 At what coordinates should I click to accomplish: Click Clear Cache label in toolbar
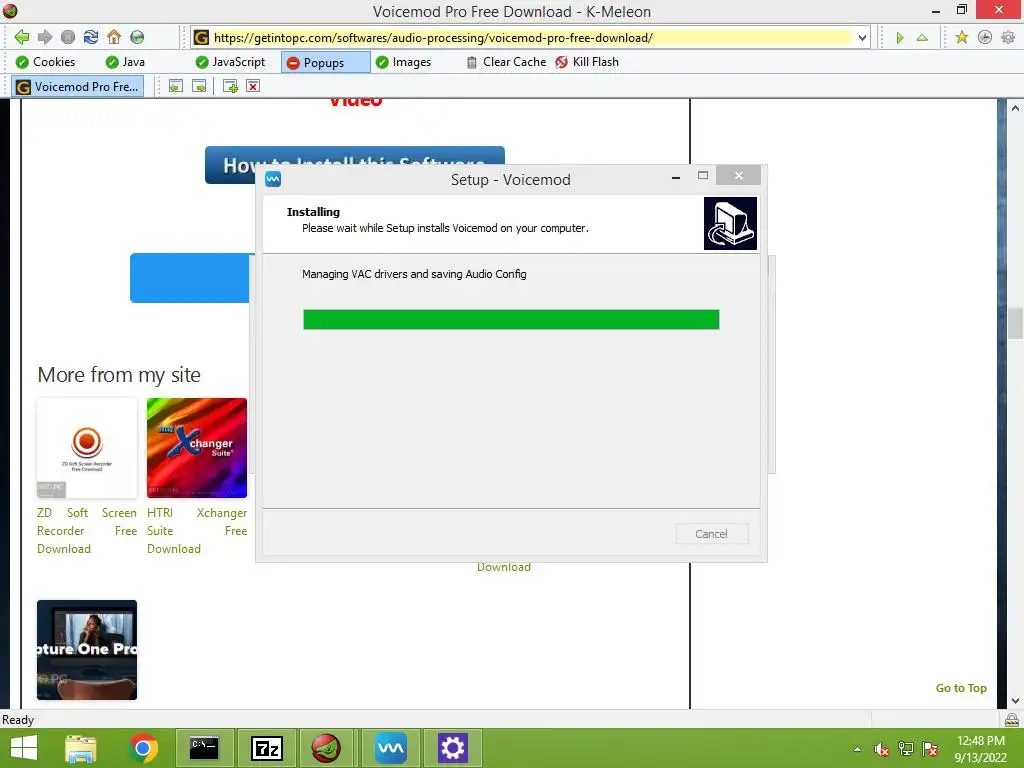click(x=514, y=62)
